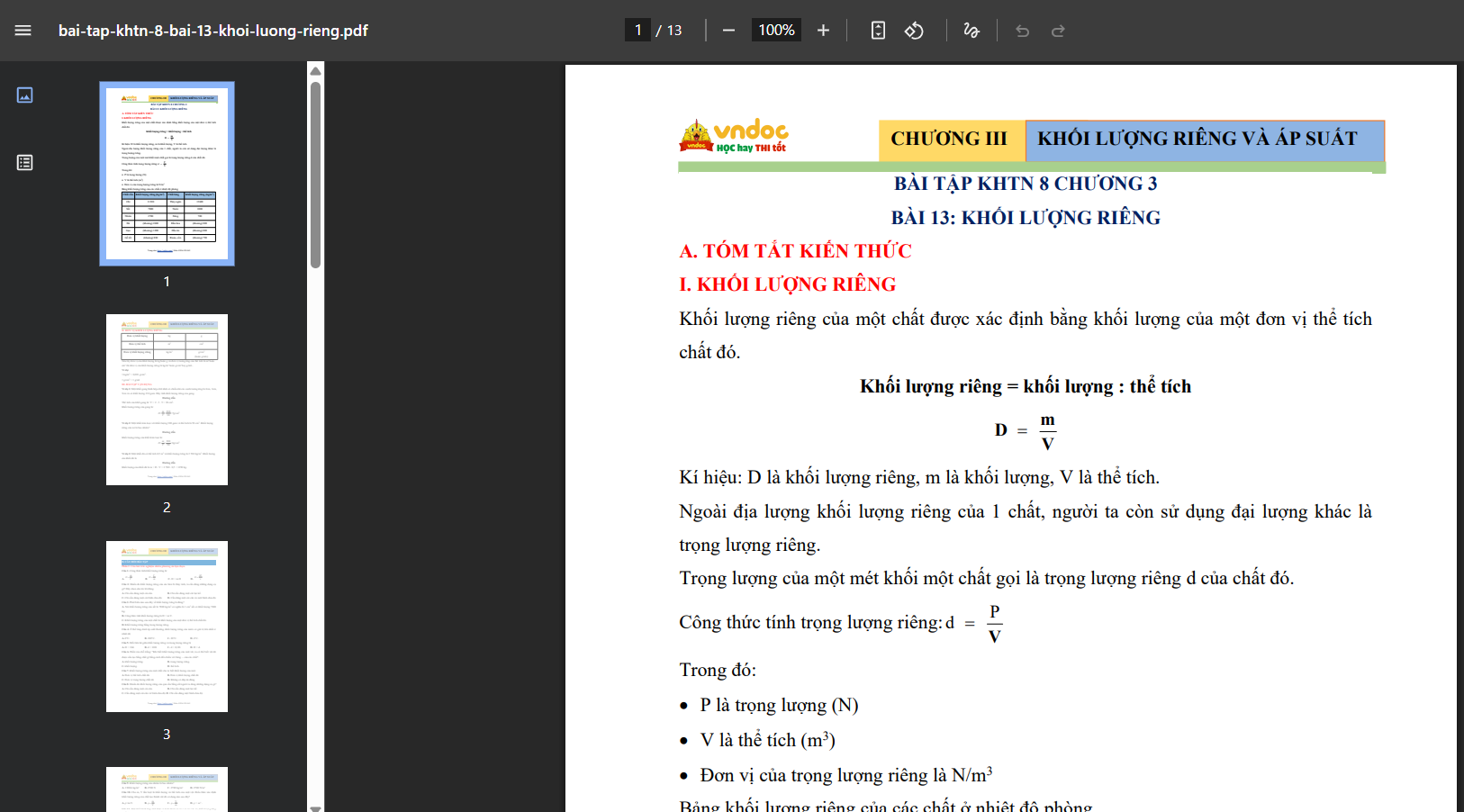Click the line Công thức tính trọng lượng riêng
The image size is (1464, 812).
pyautogui.click(x=841, y=623)
